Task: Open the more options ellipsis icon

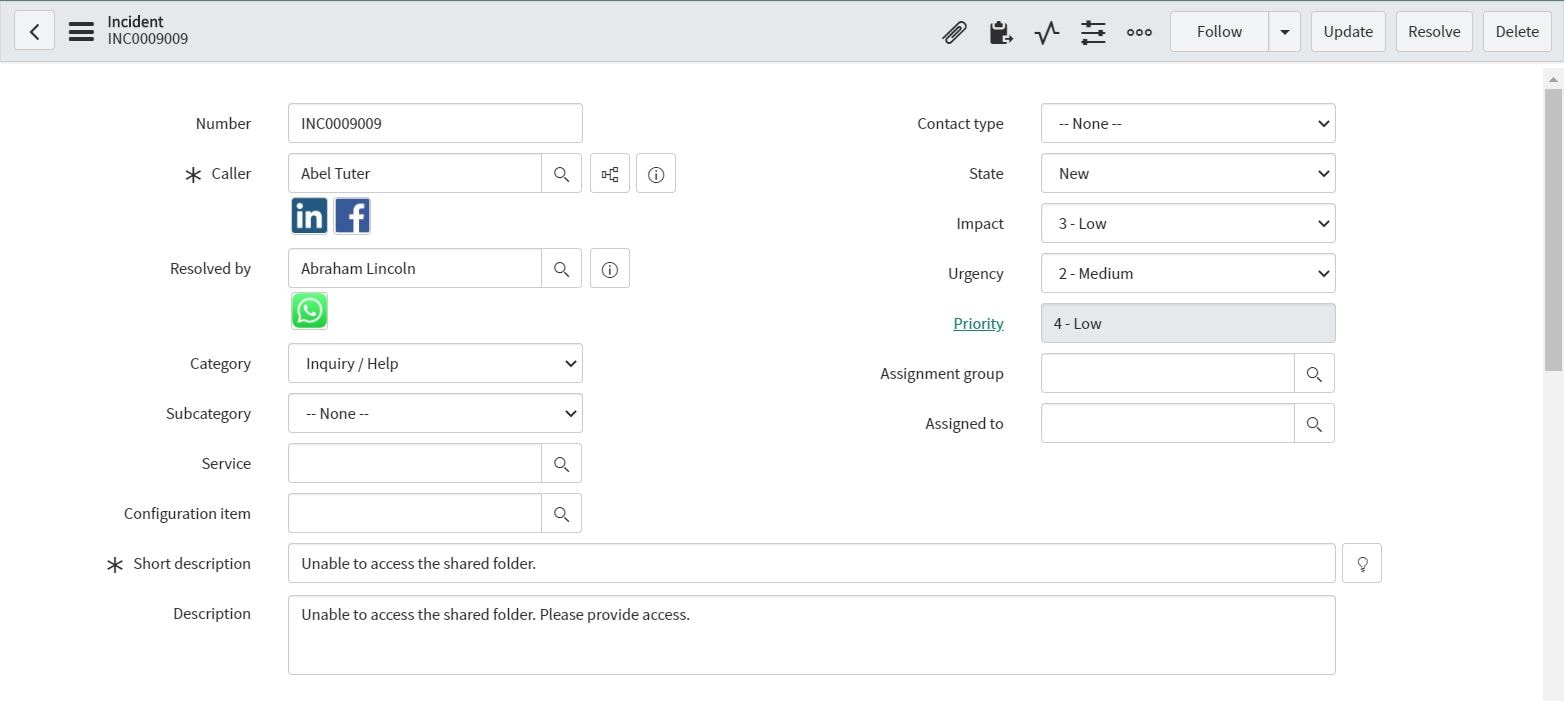Action: click(x=1139, y=32)
